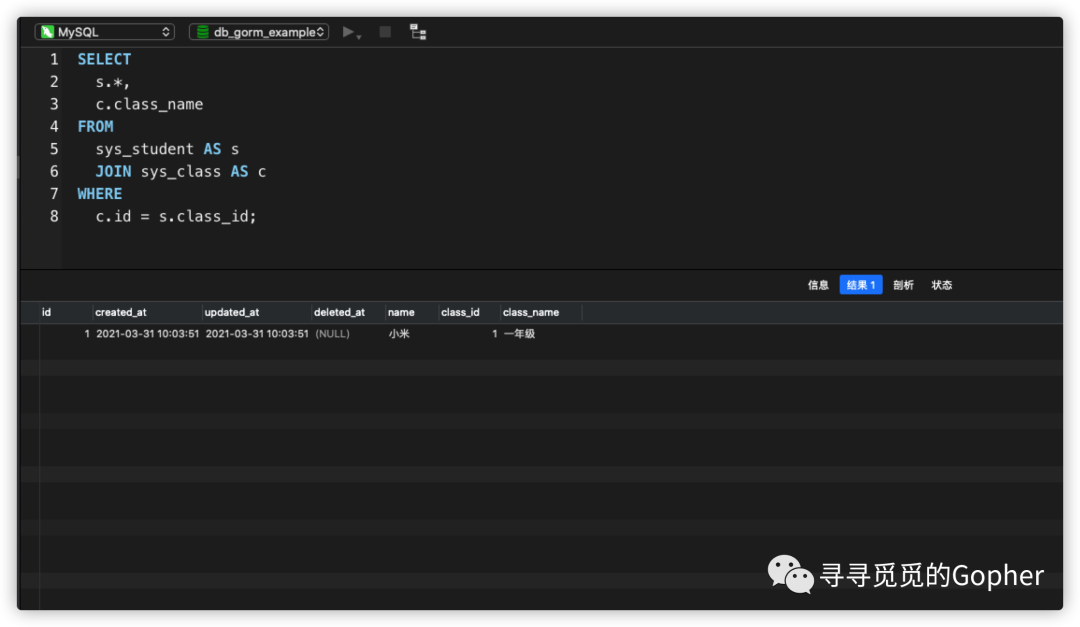1080x627 pixels.
Task: Select the created_at value 2021-03-31 10:03:51
Action: 147,333
